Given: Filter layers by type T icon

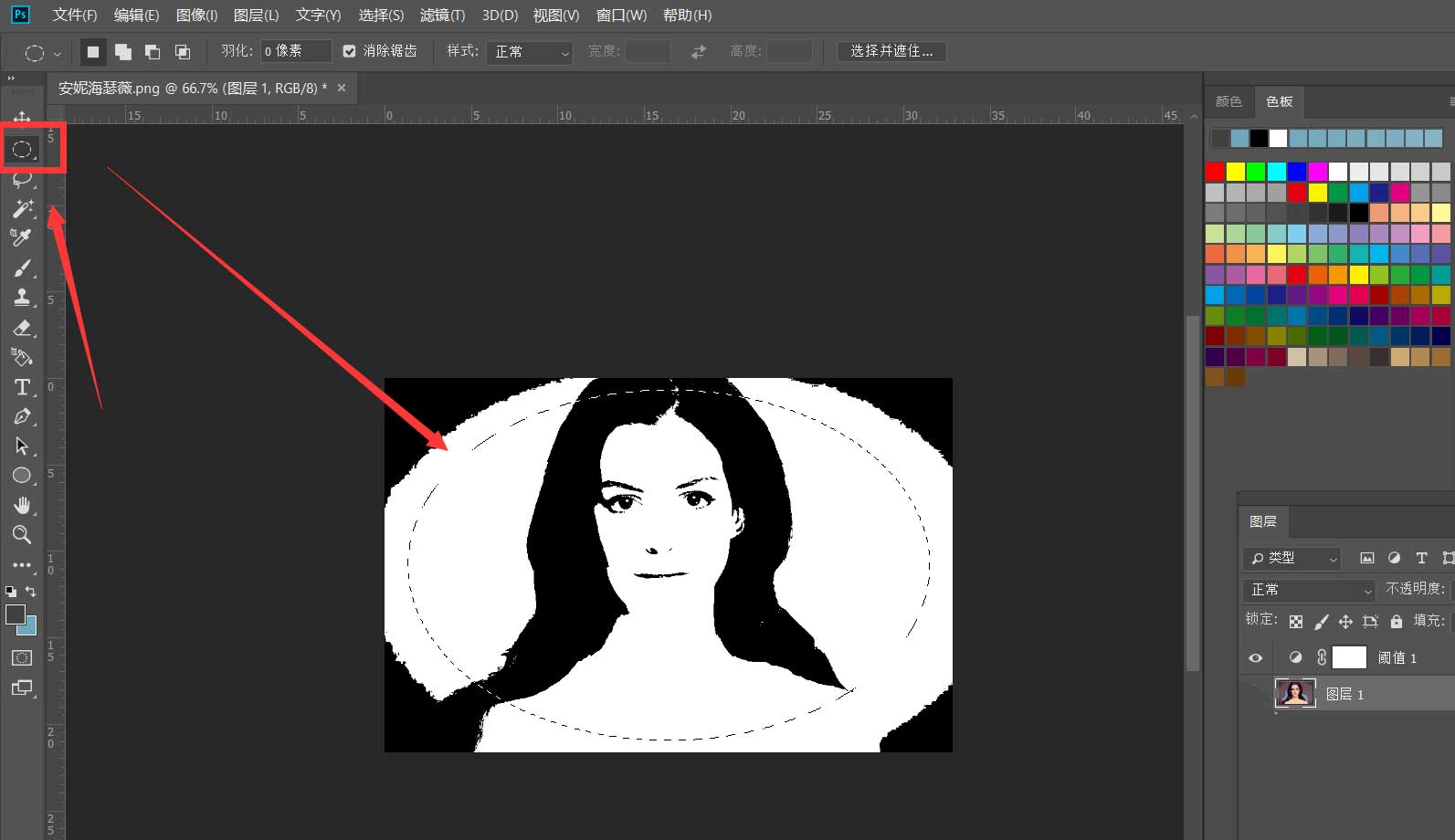Looking at the screenshot, I should 1421,558.
